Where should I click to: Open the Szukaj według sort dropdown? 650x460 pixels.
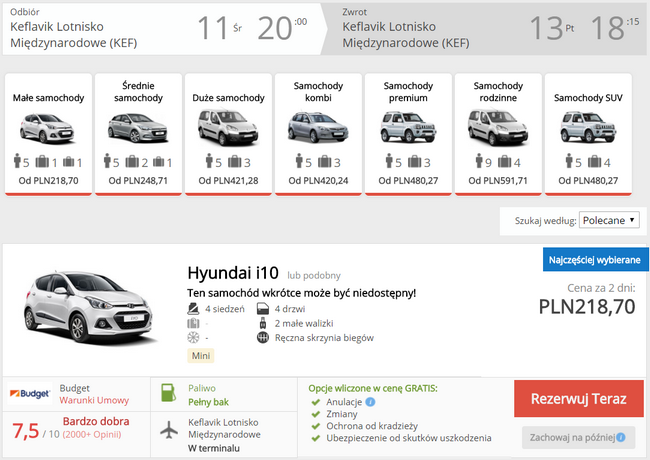pos(609,220)
